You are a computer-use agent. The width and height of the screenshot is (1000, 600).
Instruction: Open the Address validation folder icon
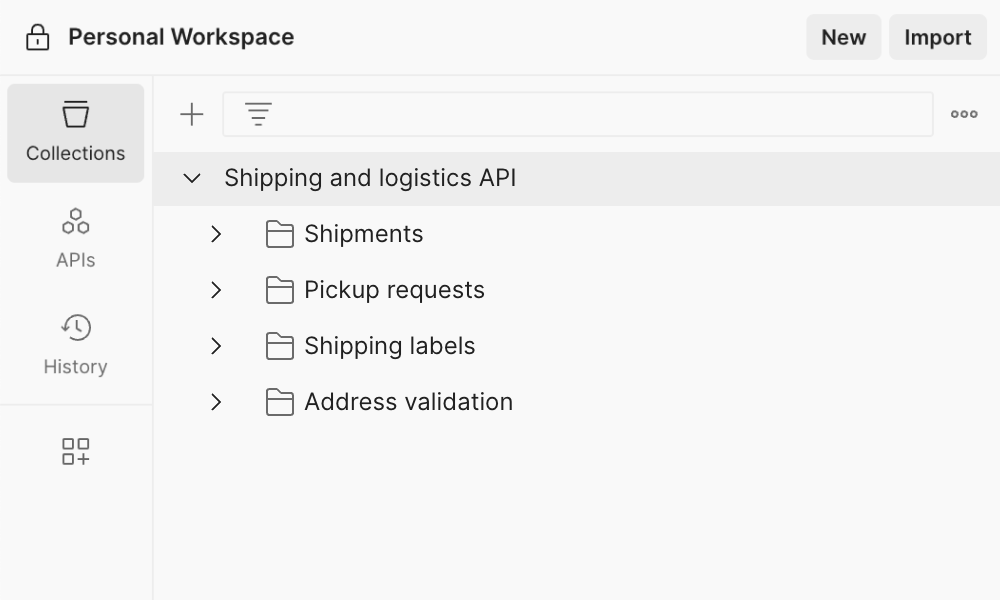click(280, 401)
